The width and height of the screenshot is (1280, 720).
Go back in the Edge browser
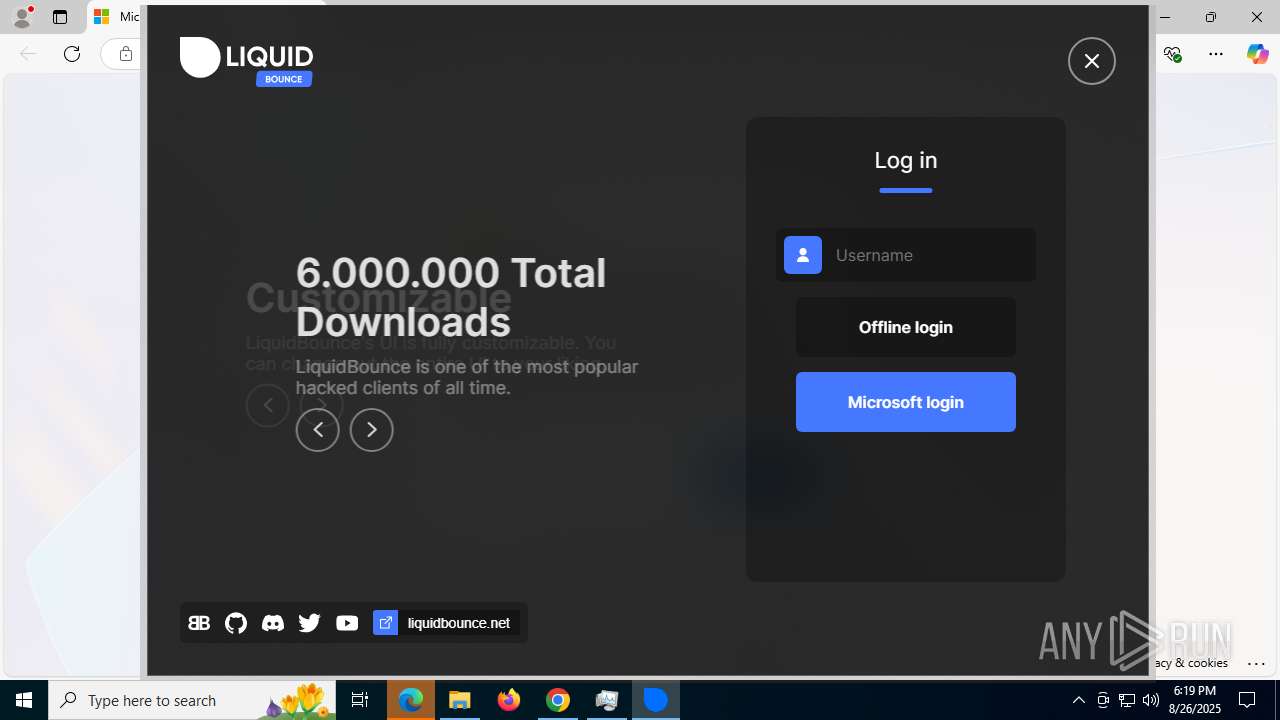click(x=28, y=54)
